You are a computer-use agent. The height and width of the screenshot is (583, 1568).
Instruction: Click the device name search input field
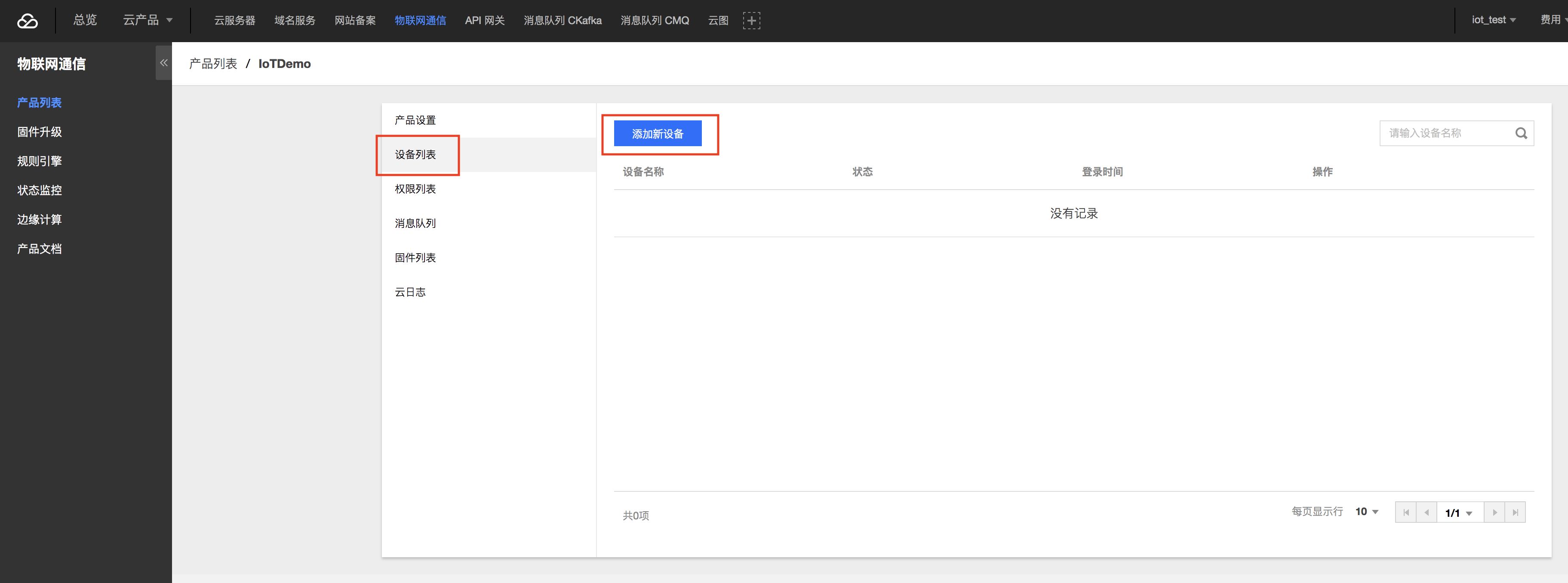tap(1447, 133)
